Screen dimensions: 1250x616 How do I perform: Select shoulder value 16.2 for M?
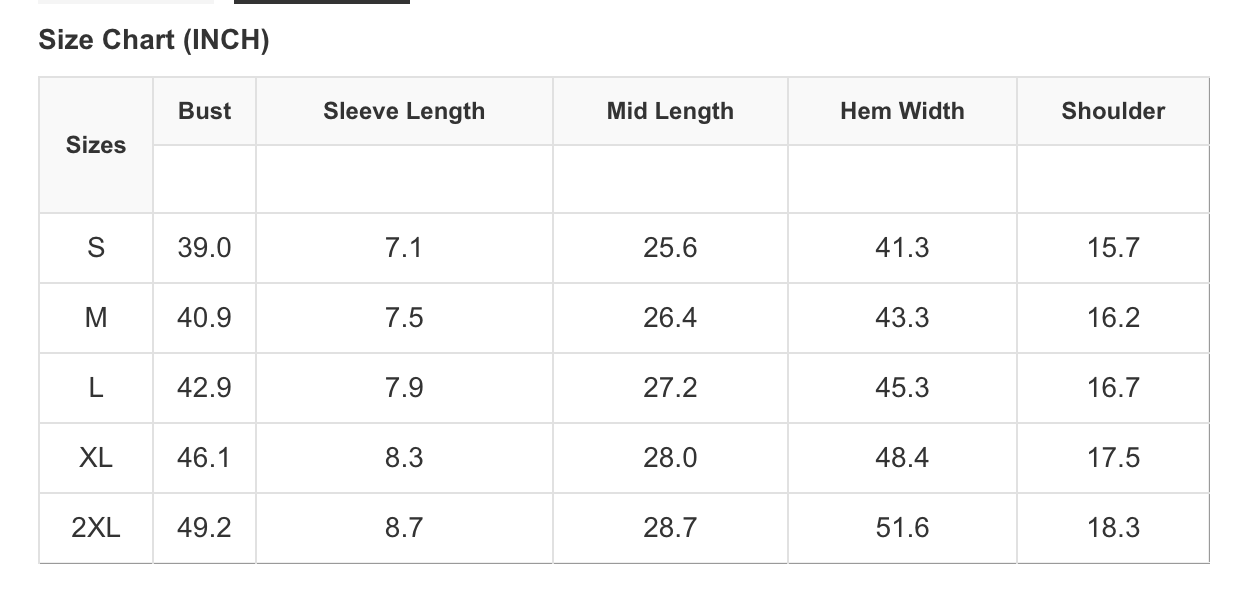[1113, 318]
